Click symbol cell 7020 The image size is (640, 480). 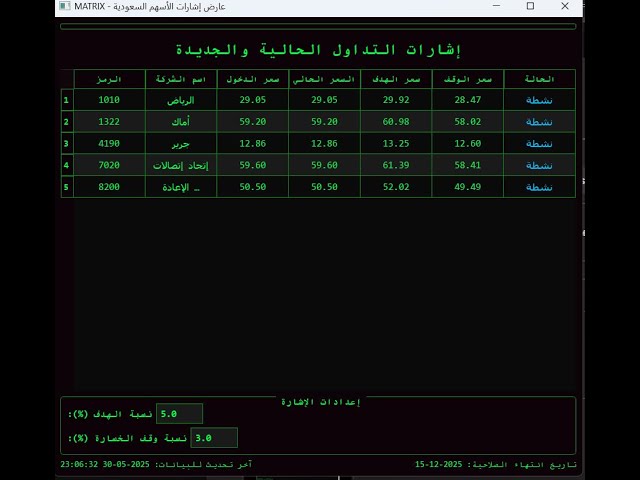109,165
